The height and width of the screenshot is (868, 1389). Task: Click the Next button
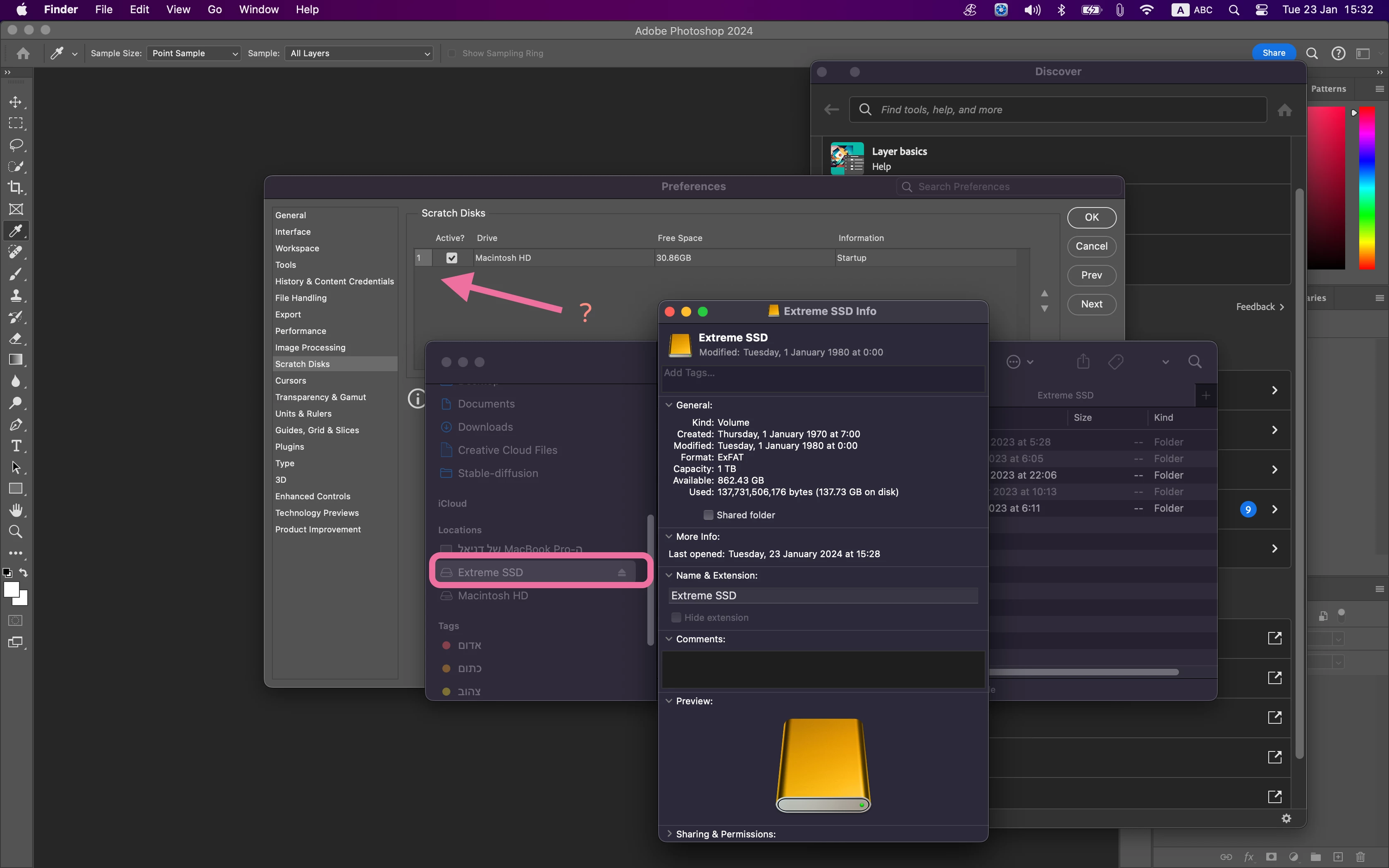[x=1091, y=304]
